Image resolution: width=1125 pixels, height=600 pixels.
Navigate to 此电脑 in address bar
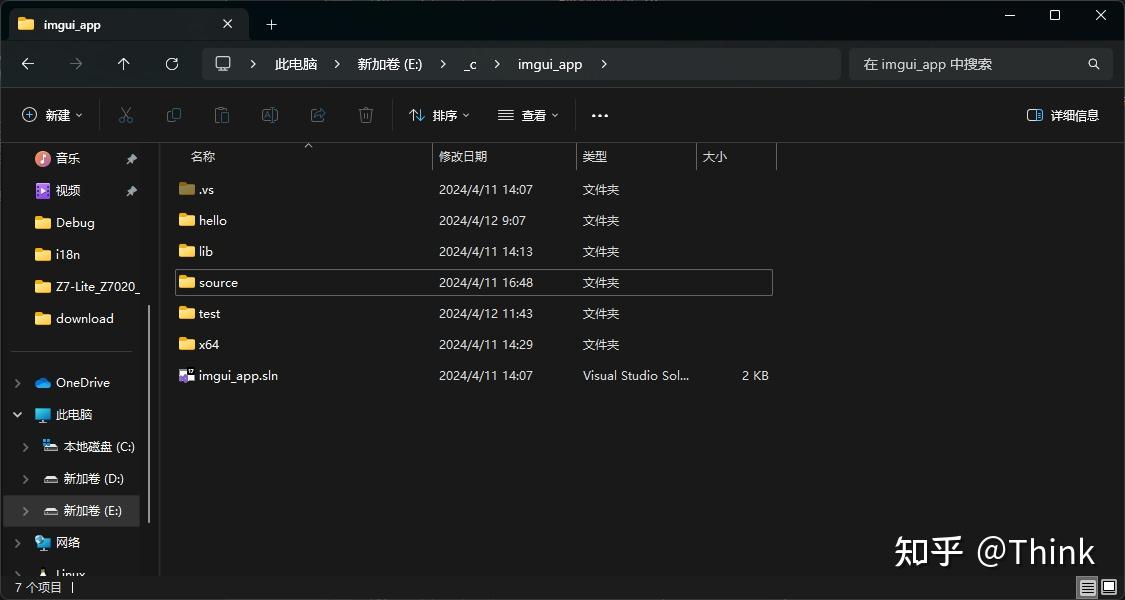point(296,64)
